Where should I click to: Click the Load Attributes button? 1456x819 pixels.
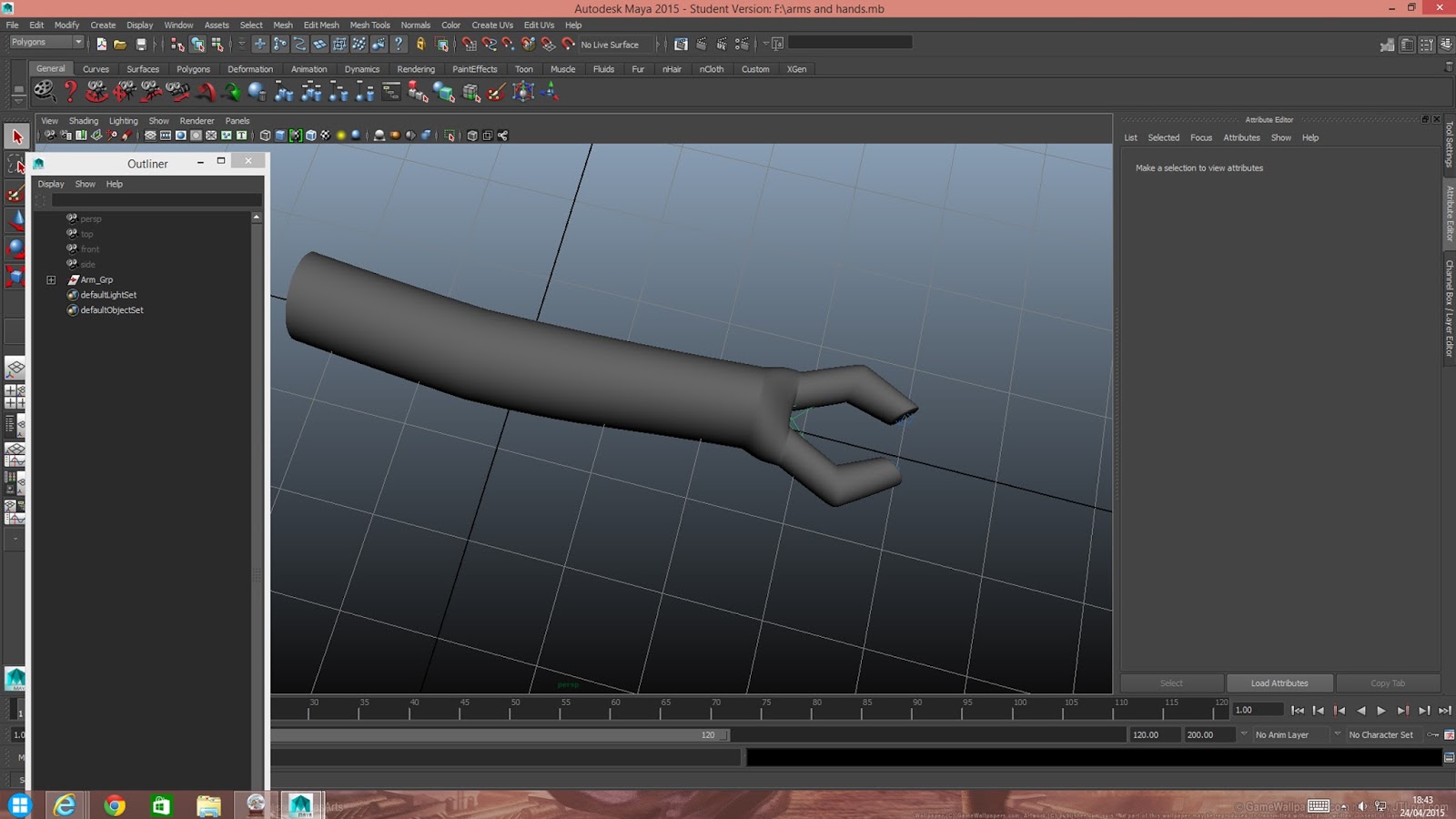click(1279, 683)
